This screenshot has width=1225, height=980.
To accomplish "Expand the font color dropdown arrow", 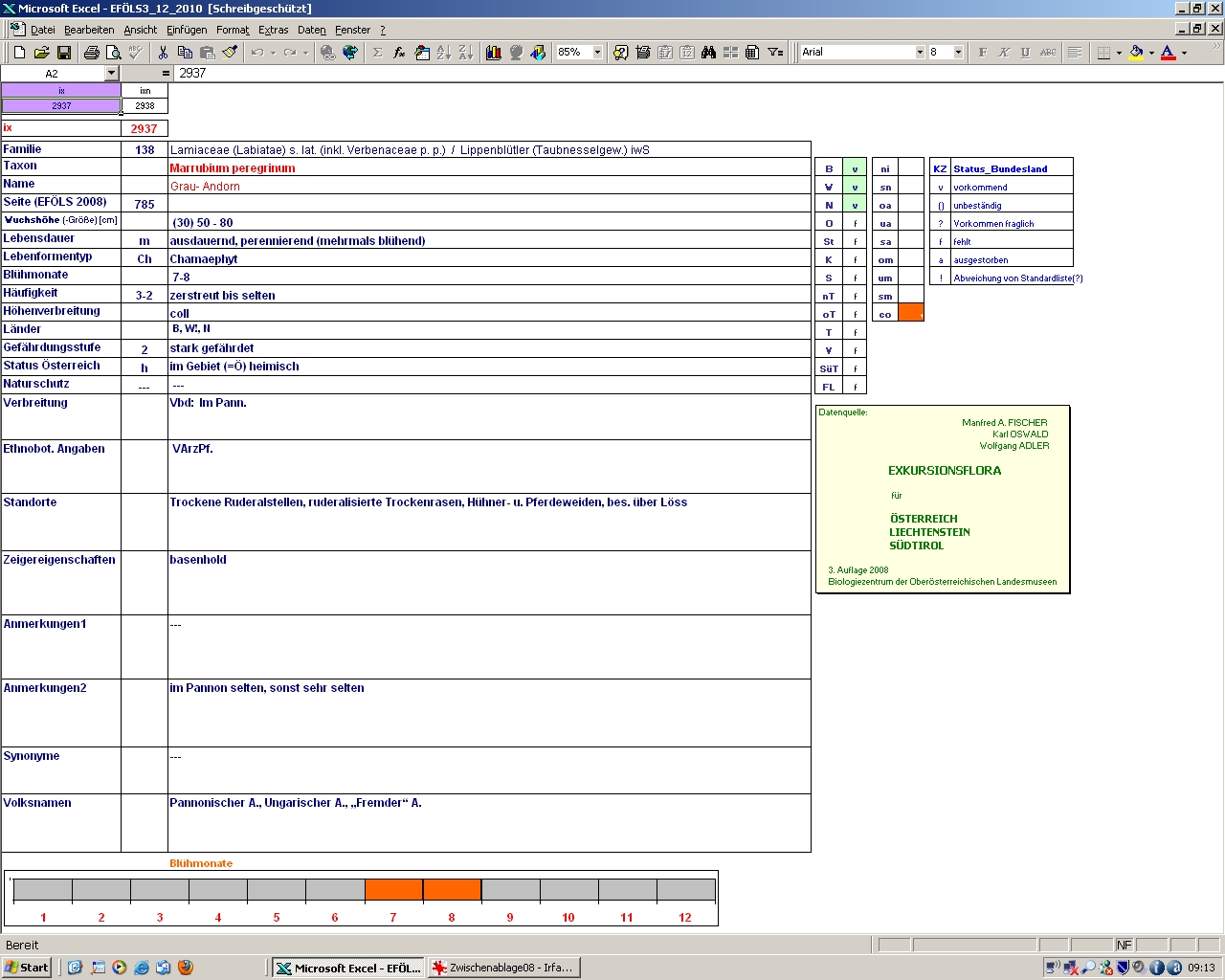I will pyautogui.click(x=1184, y=53).
